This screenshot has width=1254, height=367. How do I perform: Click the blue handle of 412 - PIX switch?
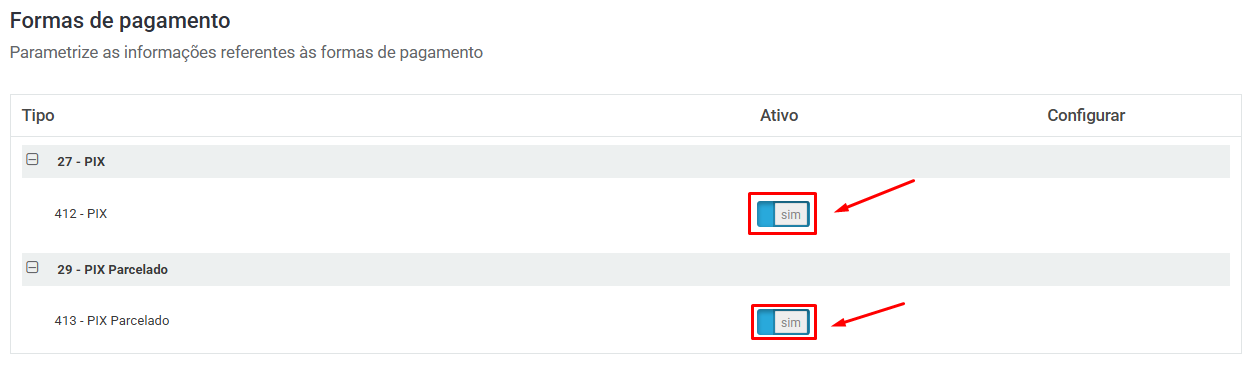(766, 214)
